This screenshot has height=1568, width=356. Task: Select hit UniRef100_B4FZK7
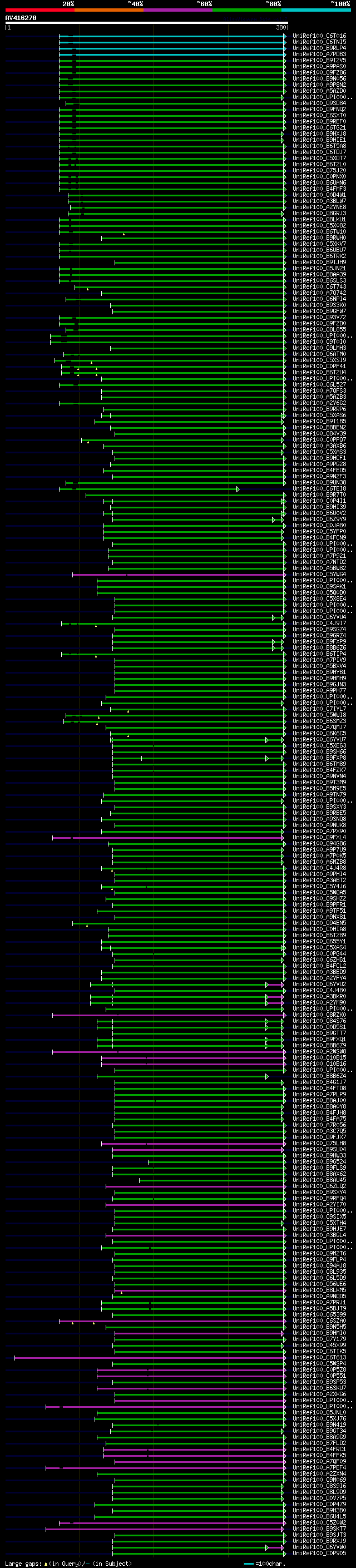pyautogui.click(x=319, y=770)
